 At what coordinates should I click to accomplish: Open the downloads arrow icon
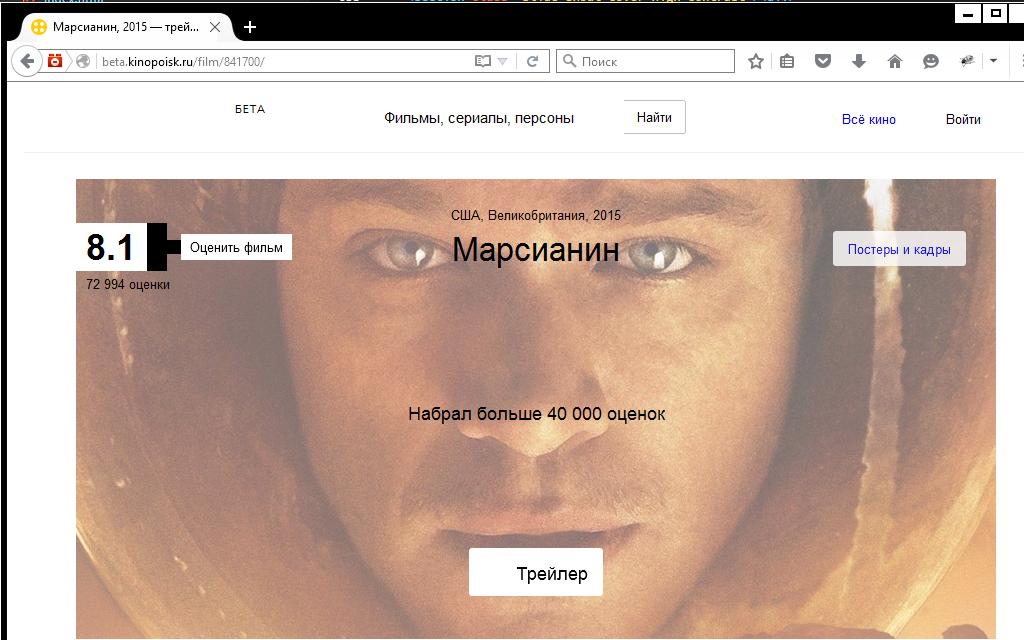coord(859,61)
